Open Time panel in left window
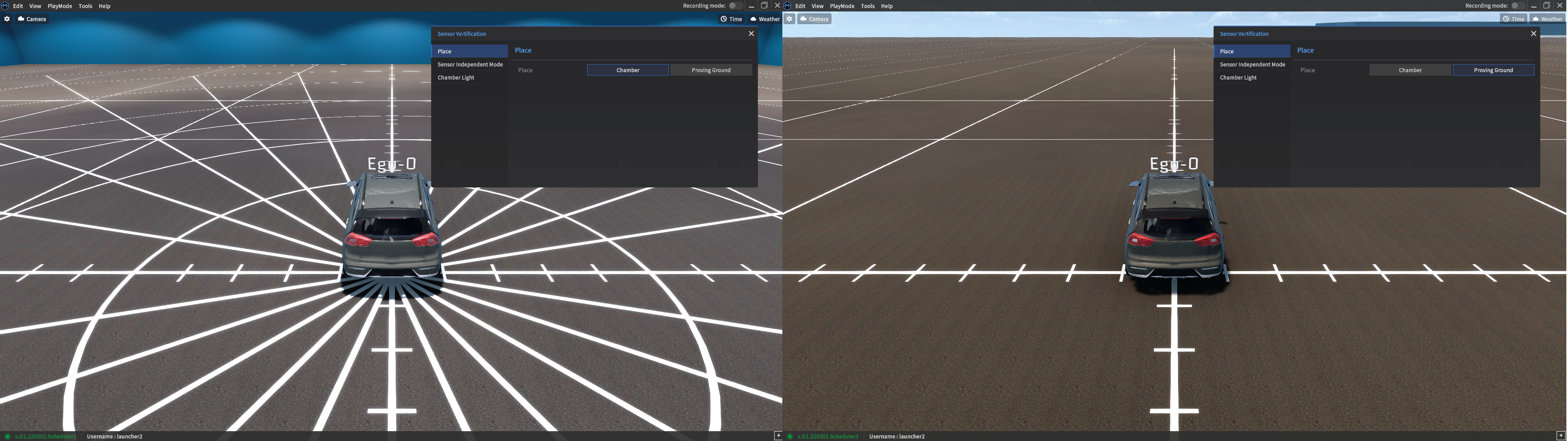 pyautogui.click(x=731, y=19)
